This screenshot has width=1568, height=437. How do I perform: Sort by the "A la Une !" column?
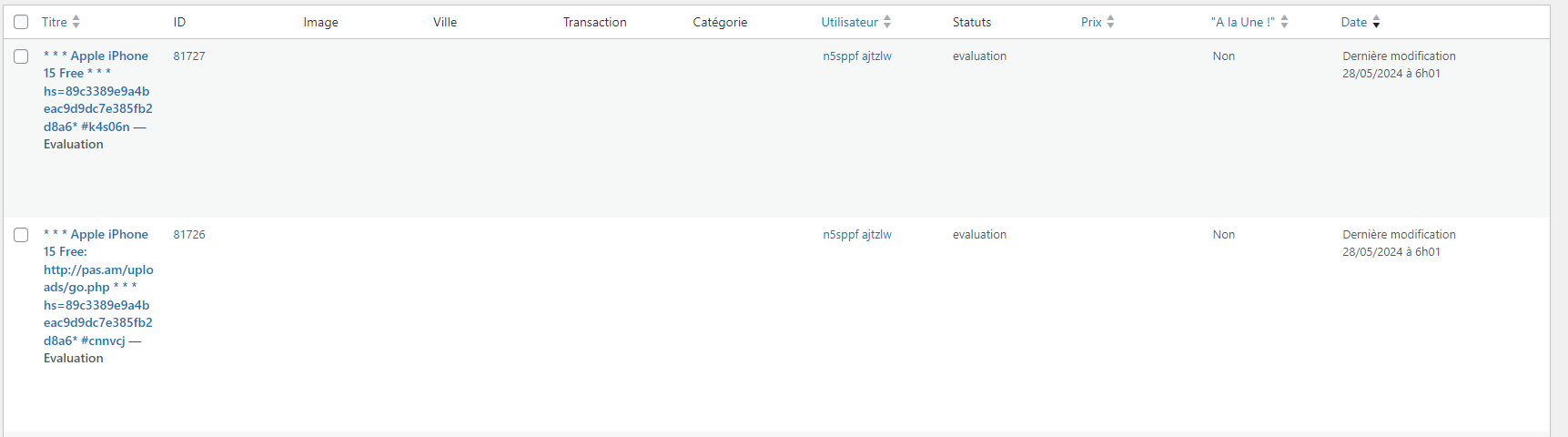pyautogui.click(x=1243, y=22)
